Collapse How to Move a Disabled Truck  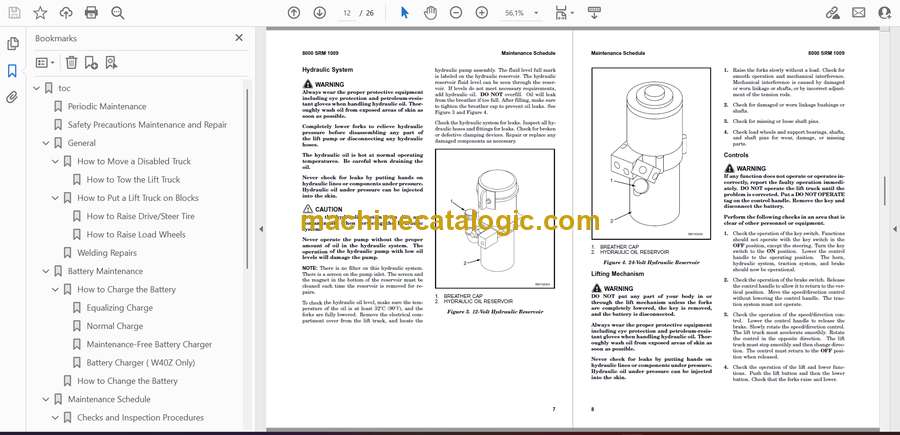(x=55, y=161)
